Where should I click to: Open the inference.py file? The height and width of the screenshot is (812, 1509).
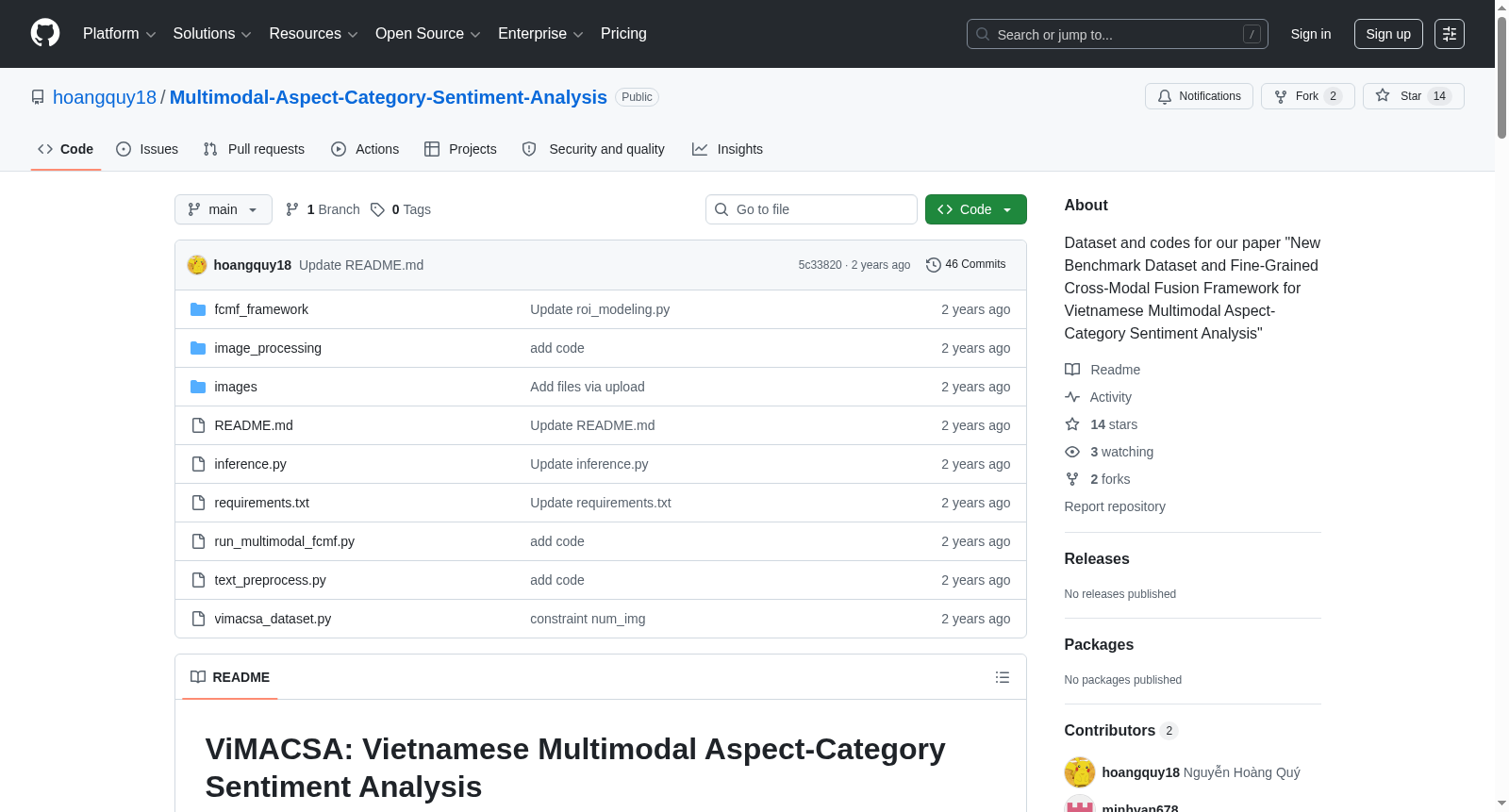click(x=250, y=464)
